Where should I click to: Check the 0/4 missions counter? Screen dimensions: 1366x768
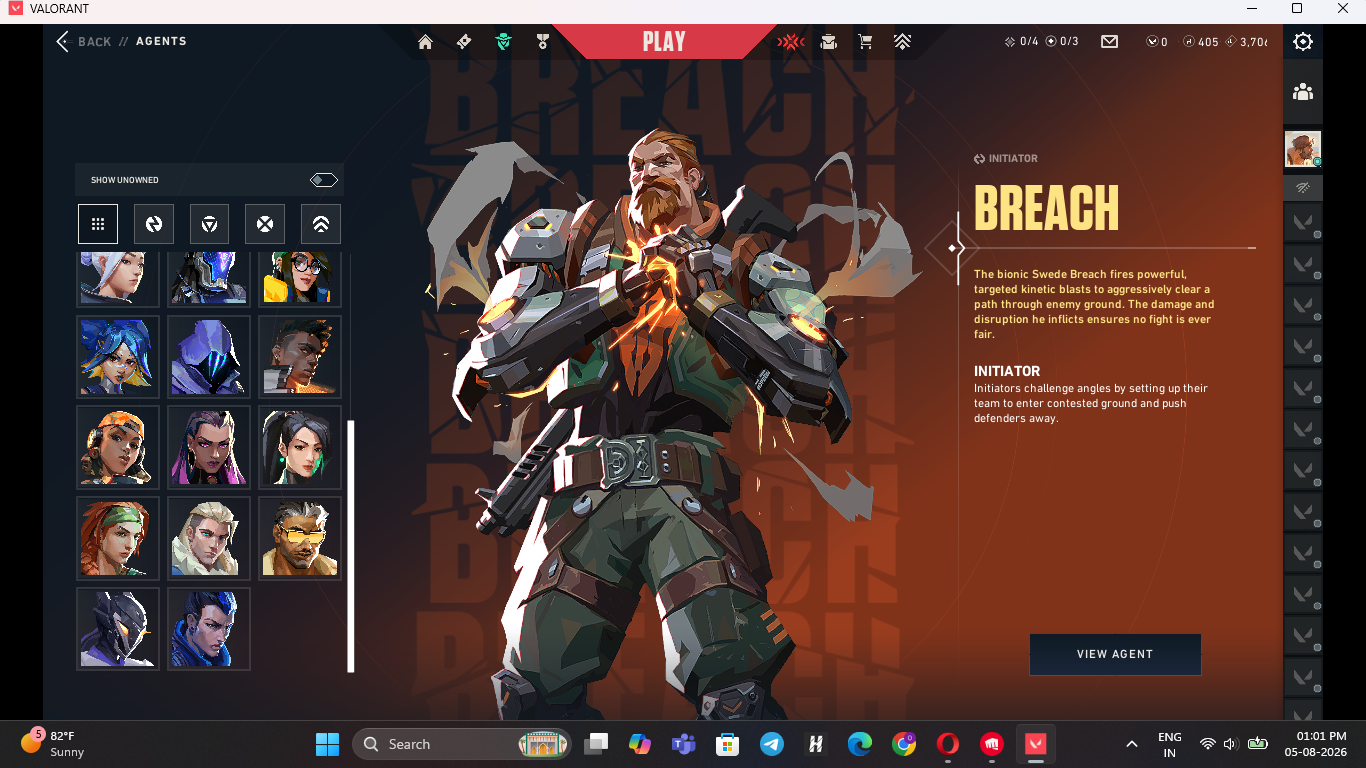[1021, 42]
